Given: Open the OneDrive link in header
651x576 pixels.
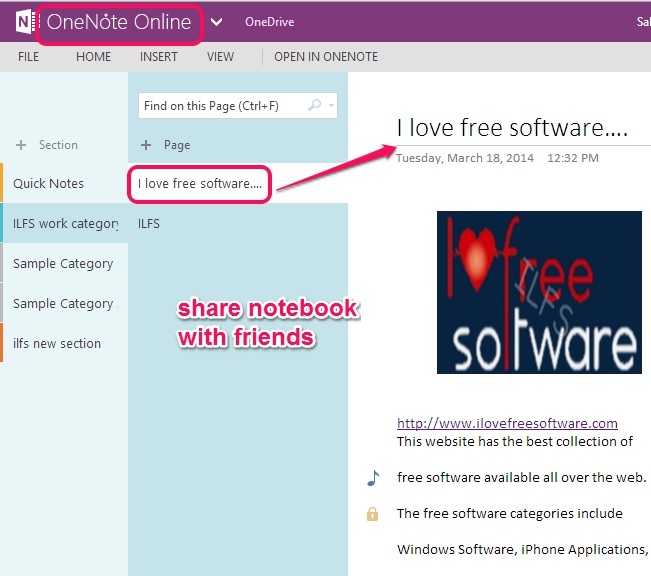Looking at the screenshot, I should click(269, 22).
